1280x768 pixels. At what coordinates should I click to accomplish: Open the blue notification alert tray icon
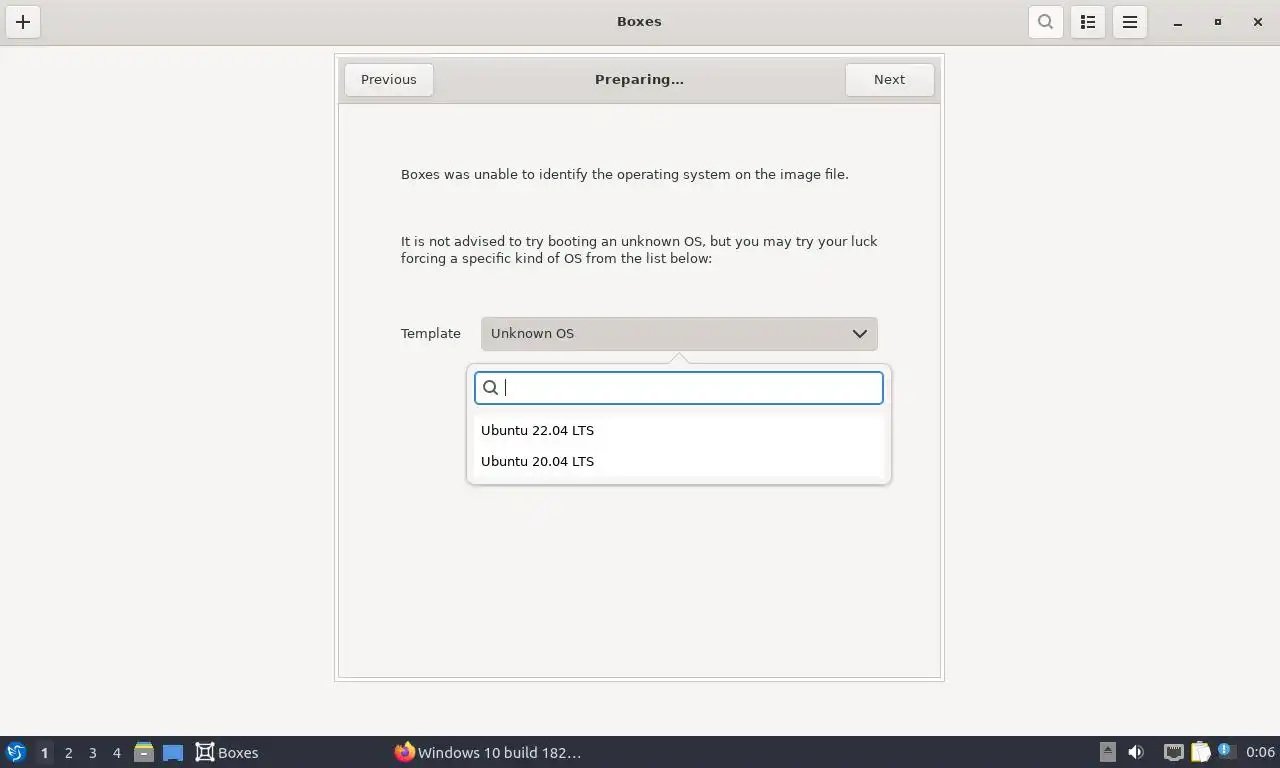[1226, 751]
